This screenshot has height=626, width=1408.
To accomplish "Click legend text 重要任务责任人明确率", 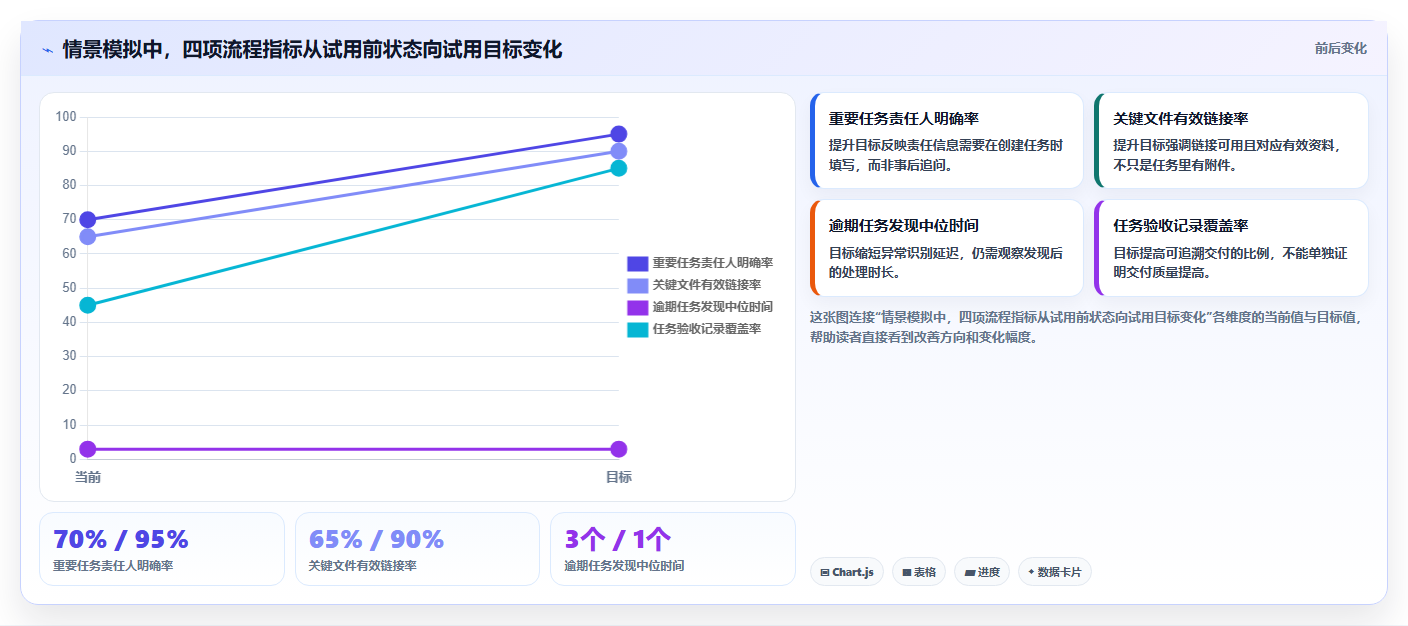I will [712, 263].
